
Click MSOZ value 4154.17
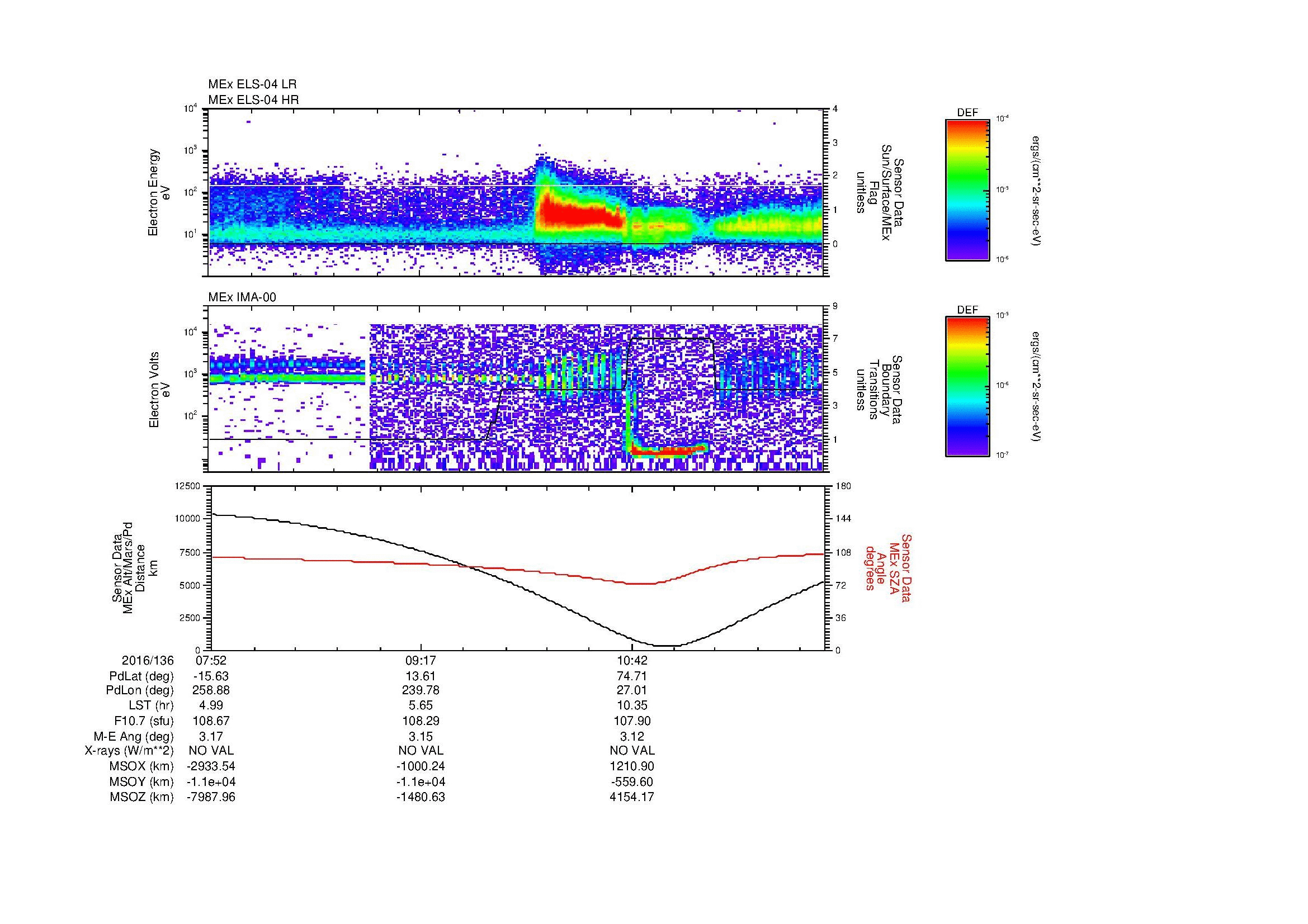pyautogui.click(x=632, y=797)
